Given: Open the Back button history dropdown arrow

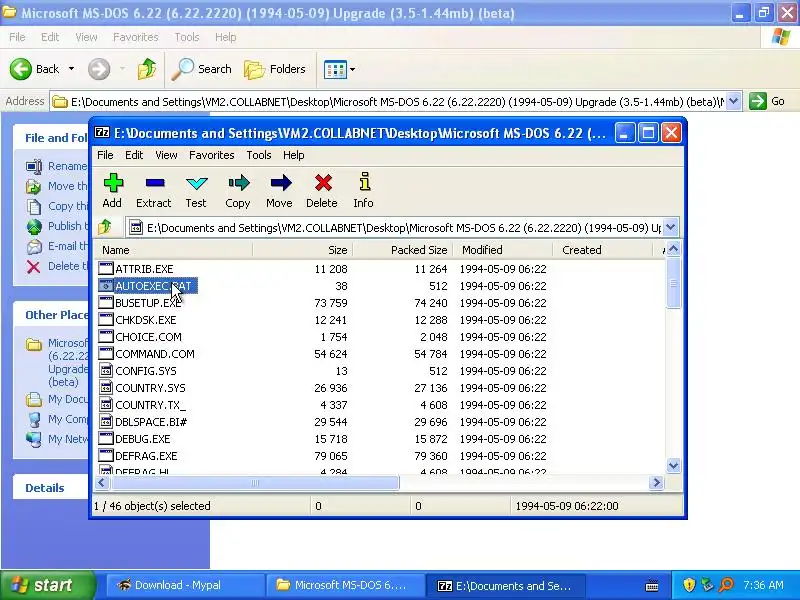Looking at the screenshot, I should pos(71,69).
